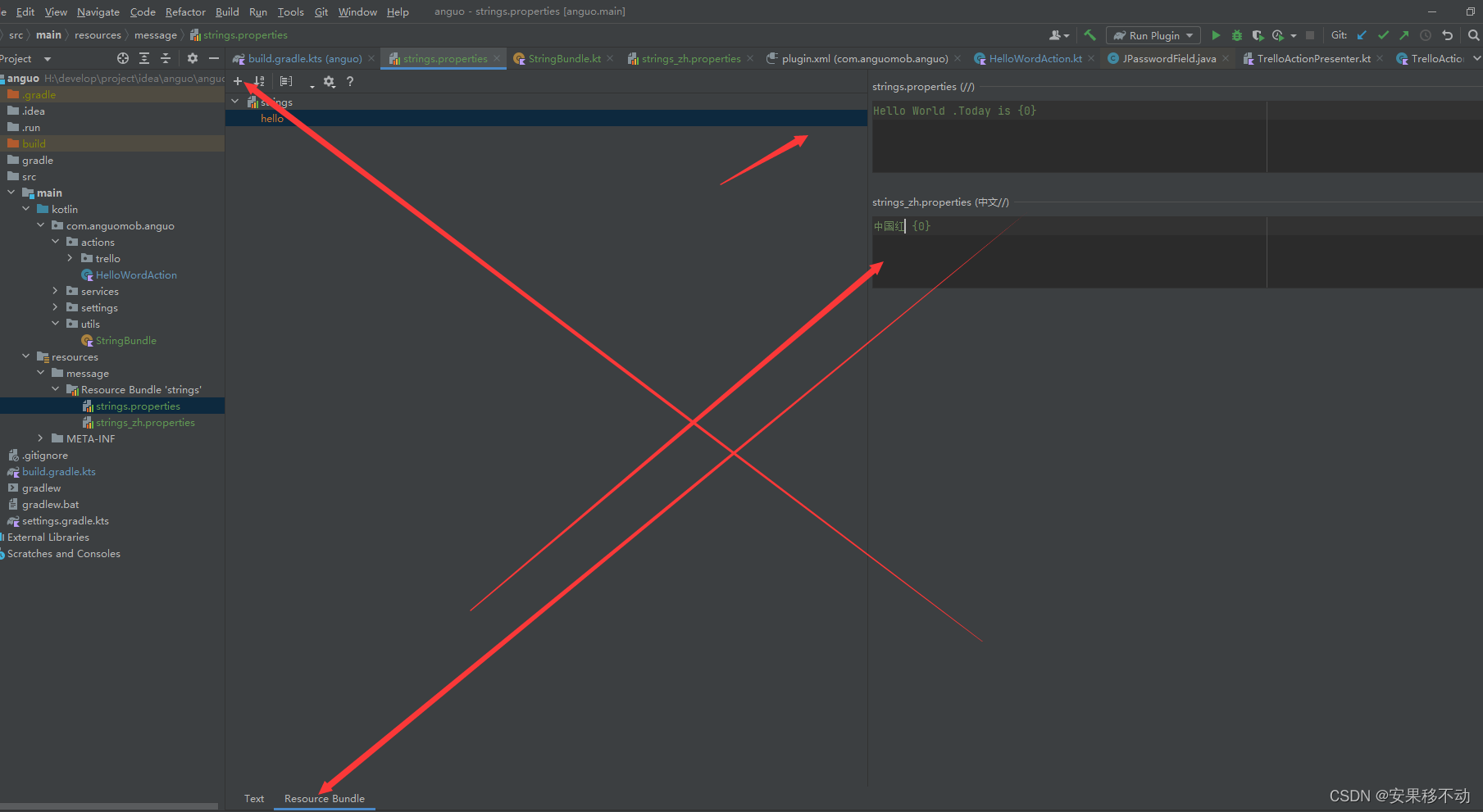Viewport: 1483px width, 812px height.
Task: Expand the META-INF folder
Action: pos(40,438)
